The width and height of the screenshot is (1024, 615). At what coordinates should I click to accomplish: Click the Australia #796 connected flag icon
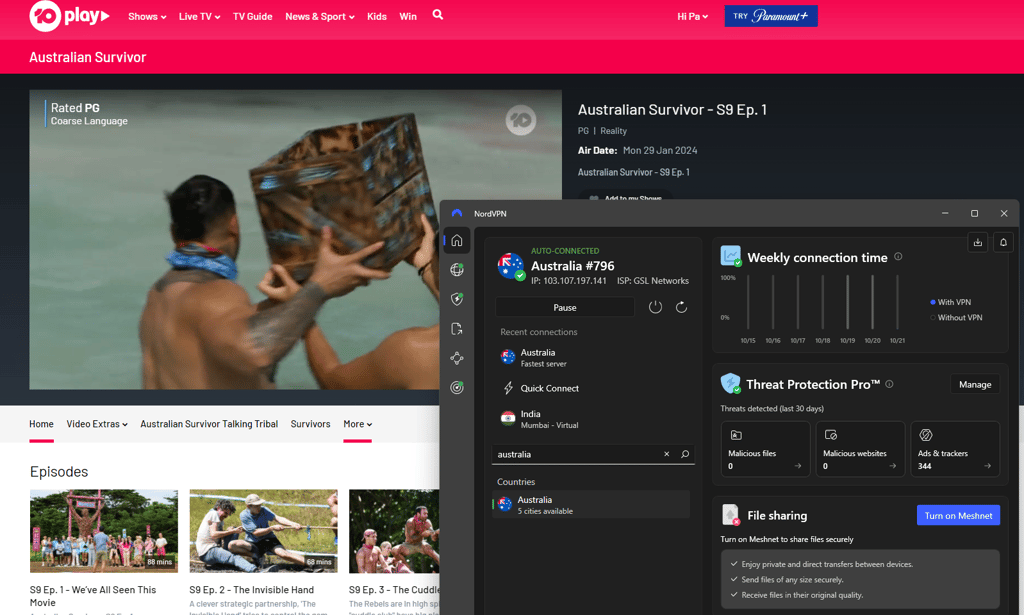[x=510, y=266]
